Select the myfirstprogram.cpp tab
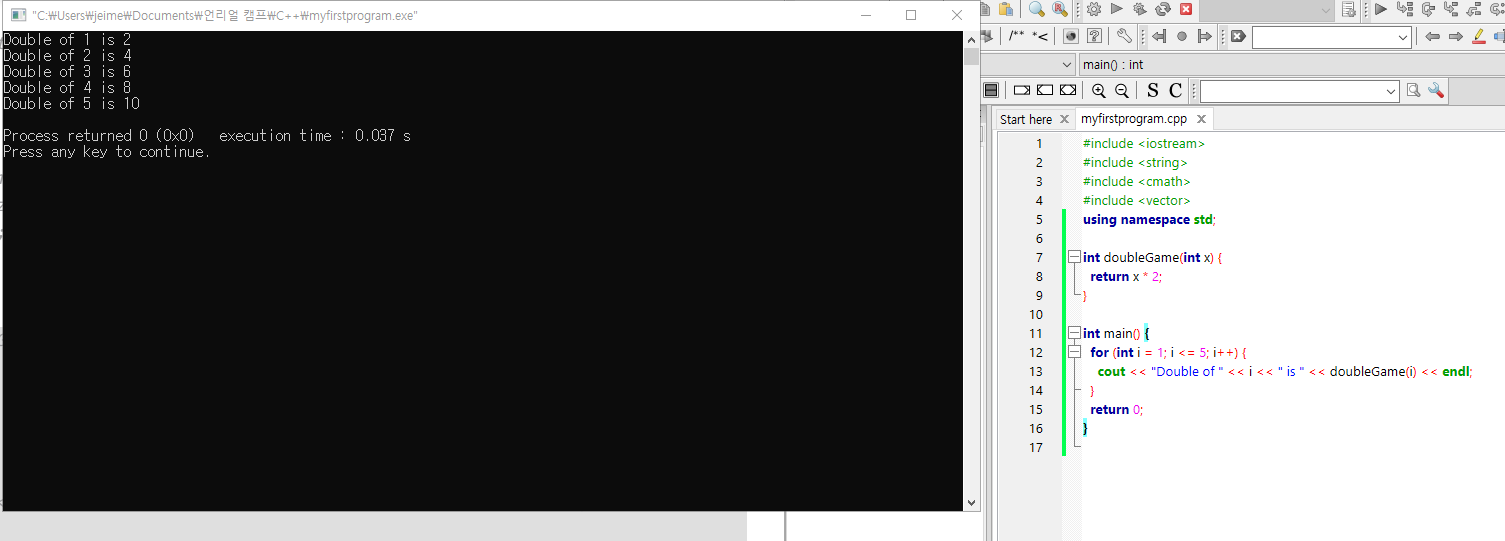1505x541 pixels. [x=1134, y=118]
